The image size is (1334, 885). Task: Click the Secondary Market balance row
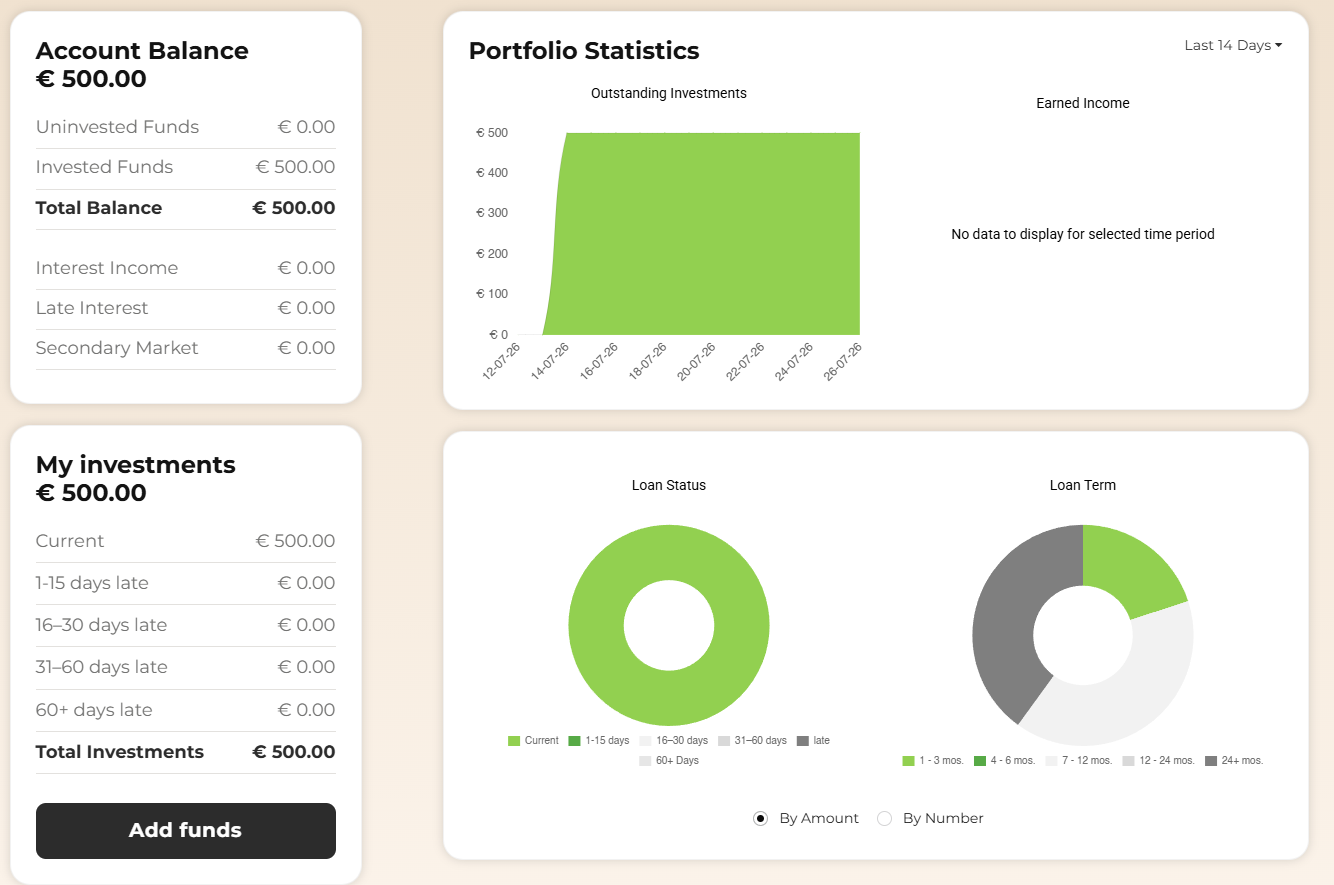(186, 349)
